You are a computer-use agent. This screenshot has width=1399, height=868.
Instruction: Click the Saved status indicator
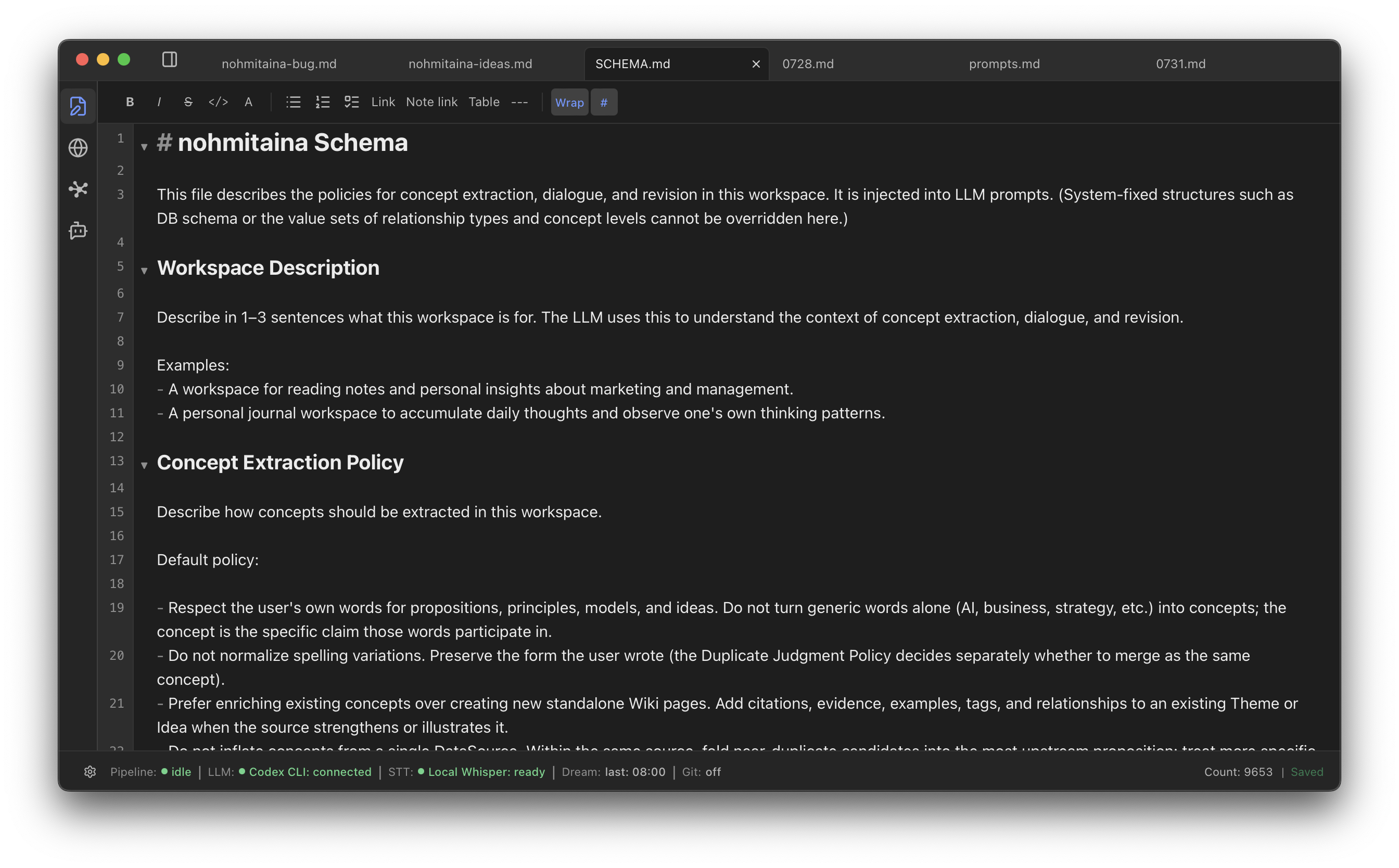(x=1306, y=772)
